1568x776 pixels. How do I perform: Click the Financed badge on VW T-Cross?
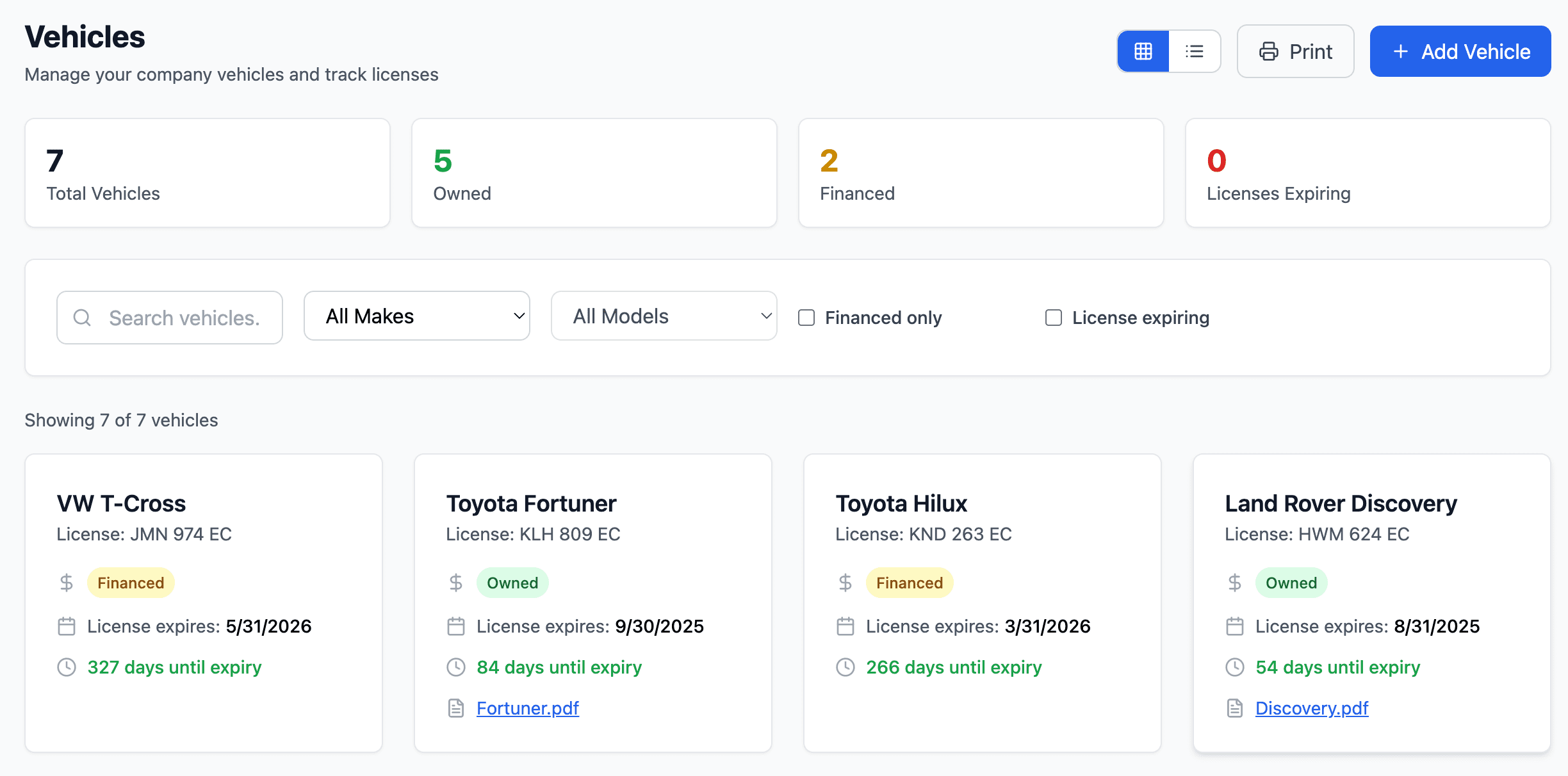point(131,583)
